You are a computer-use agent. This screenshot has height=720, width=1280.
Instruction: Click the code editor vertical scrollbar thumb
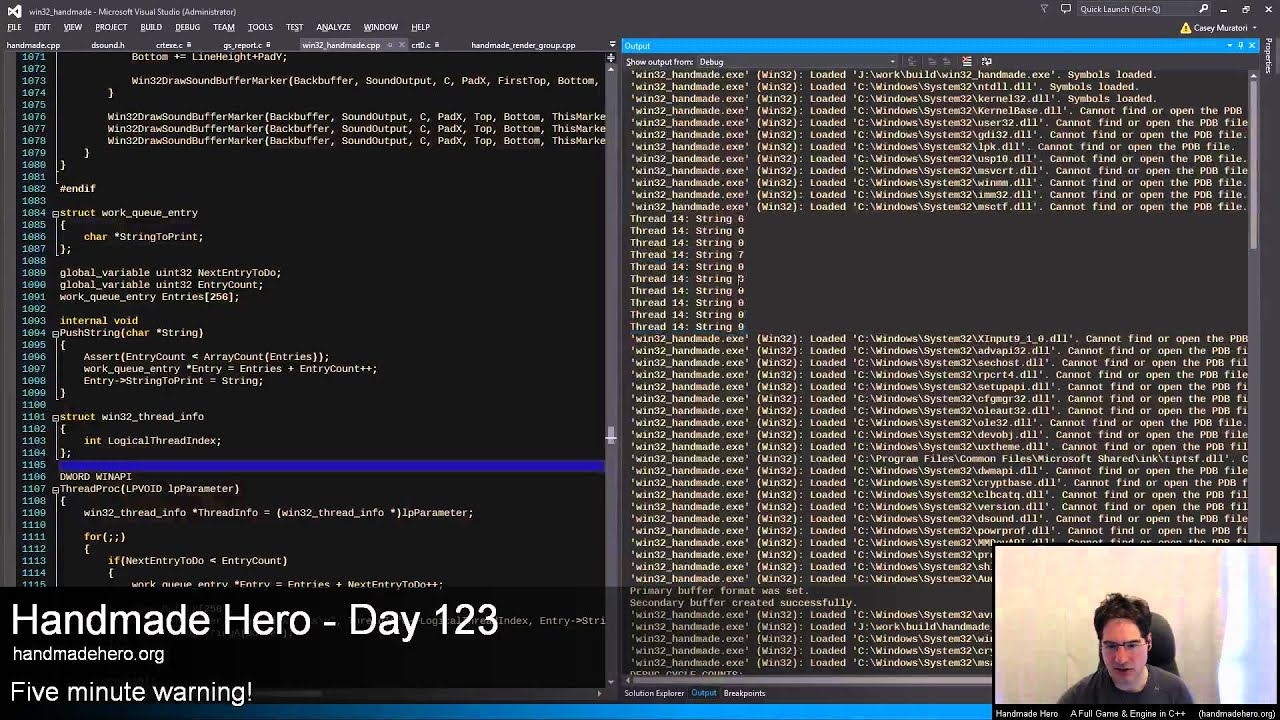[611, 435]
